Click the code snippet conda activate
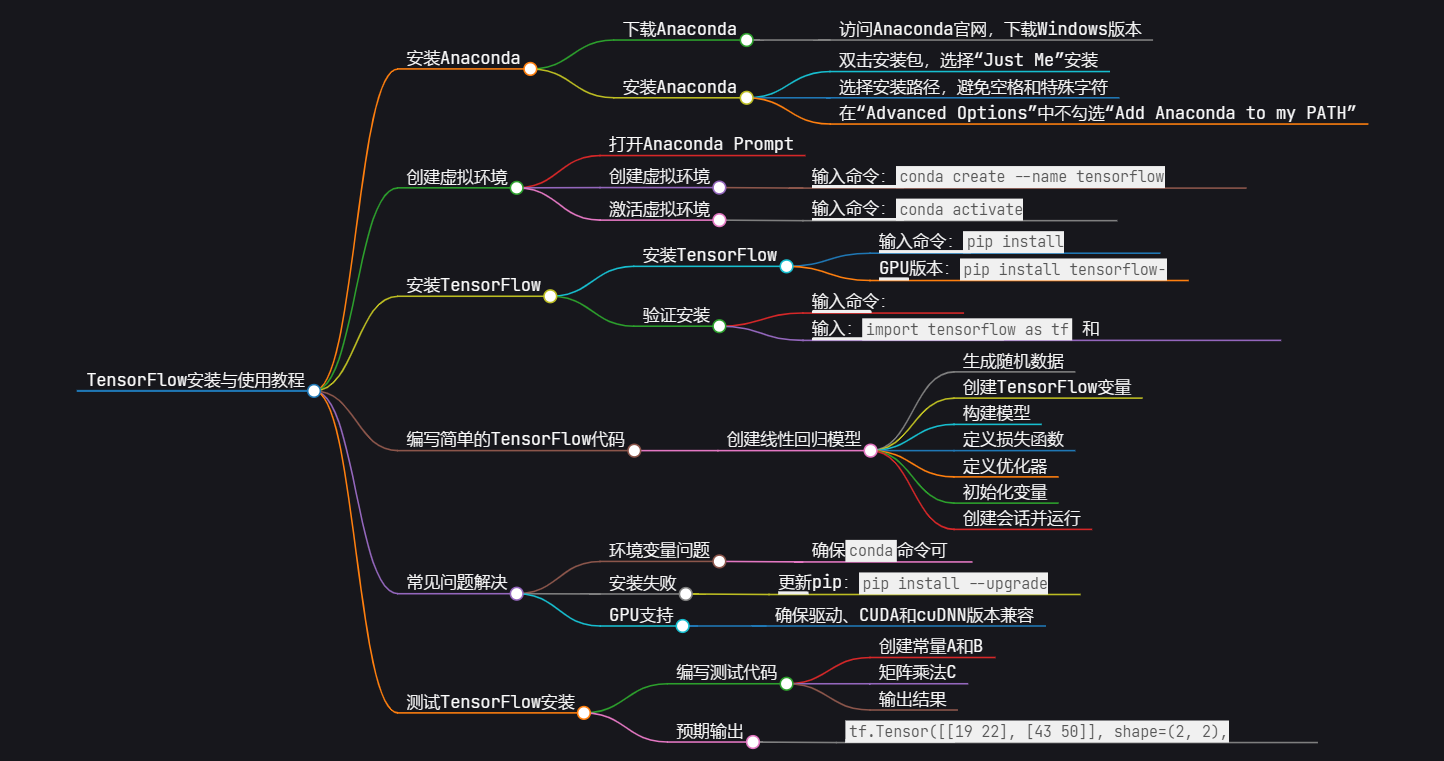Screen dimensions: 1444x761 pyautogui.click(x=961, y=209)
